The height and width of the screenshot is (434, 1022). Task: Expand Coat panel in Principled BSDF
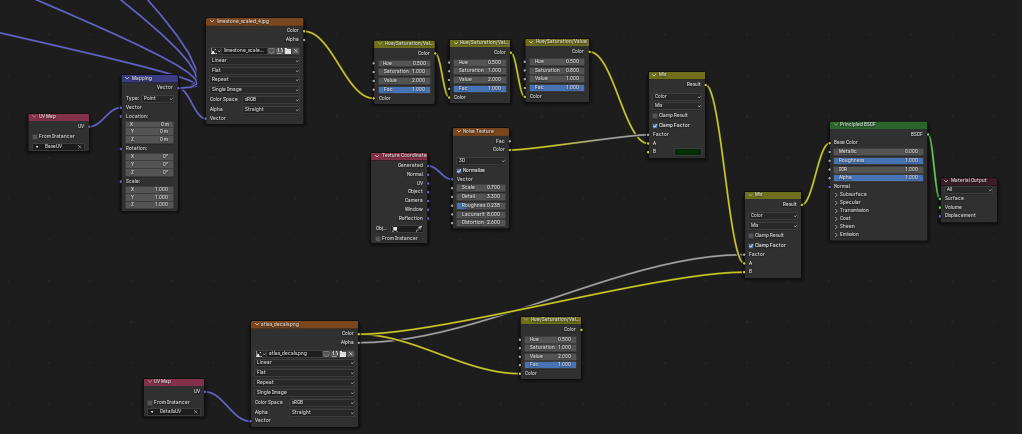tap(836, 218)
